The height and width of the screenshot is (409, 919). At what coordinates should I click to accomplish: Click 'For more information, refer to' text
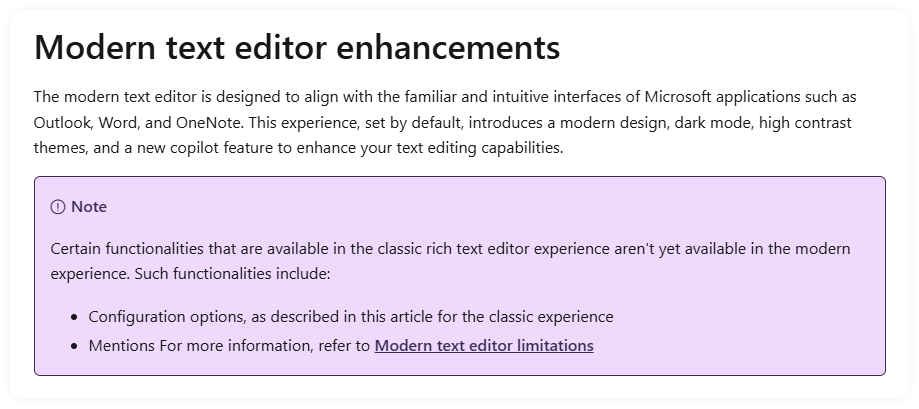click(x=265, y=346)
